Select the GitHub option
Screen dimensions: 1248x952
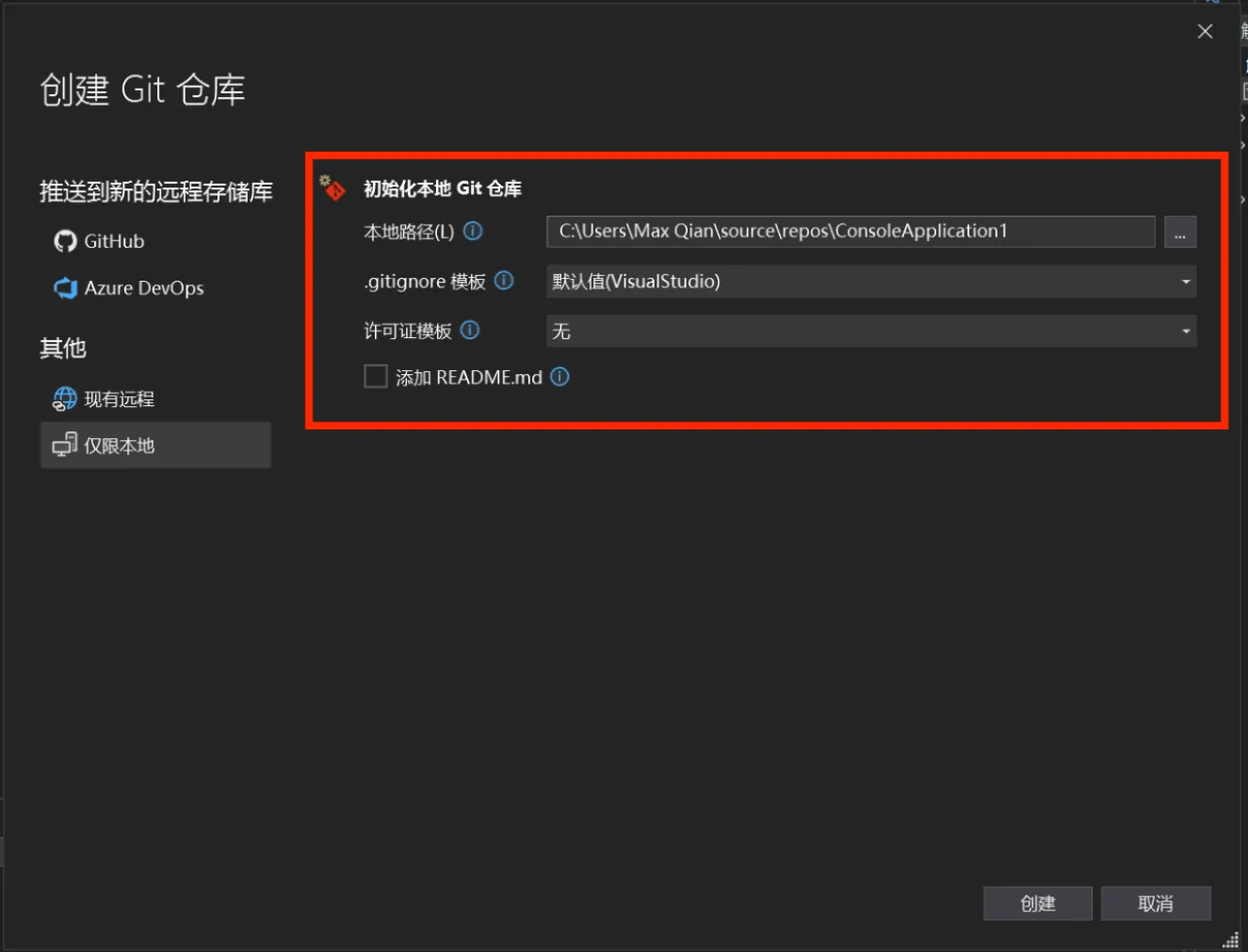point(114,241)
